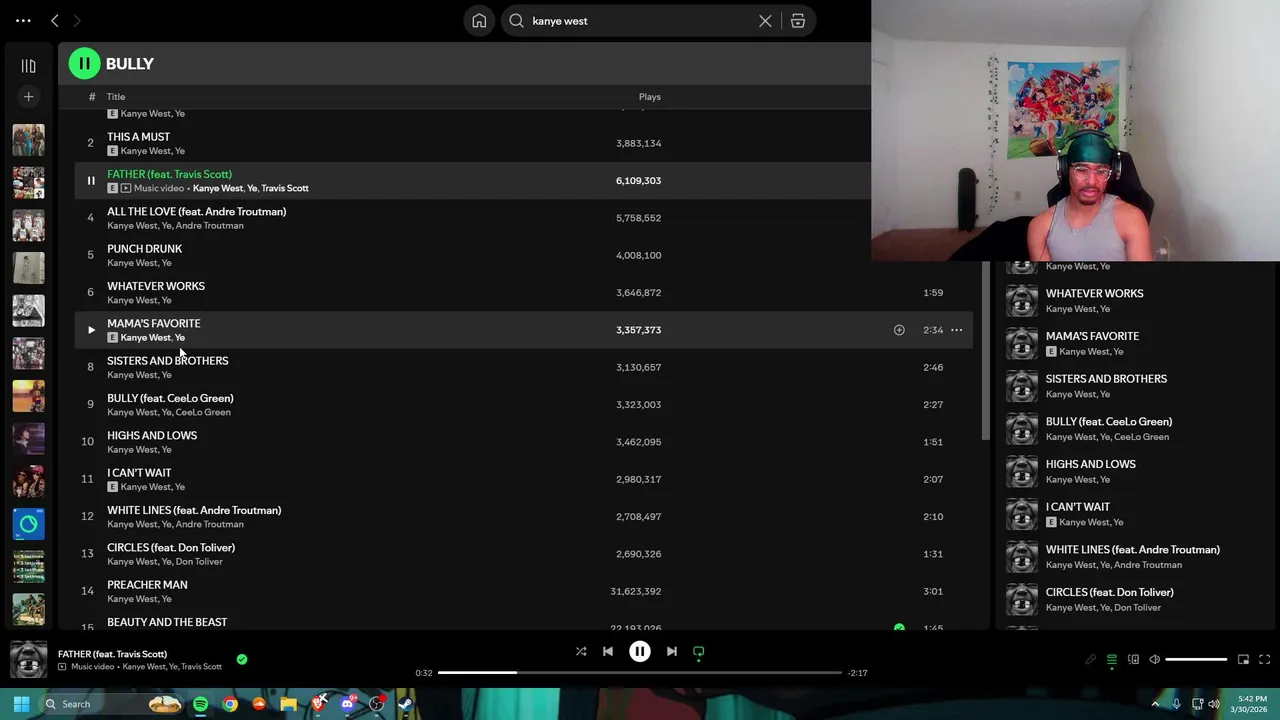Viewport: 1280px width, 720px height.
Task: Enter full screen mode icon
Action: 1264,660
